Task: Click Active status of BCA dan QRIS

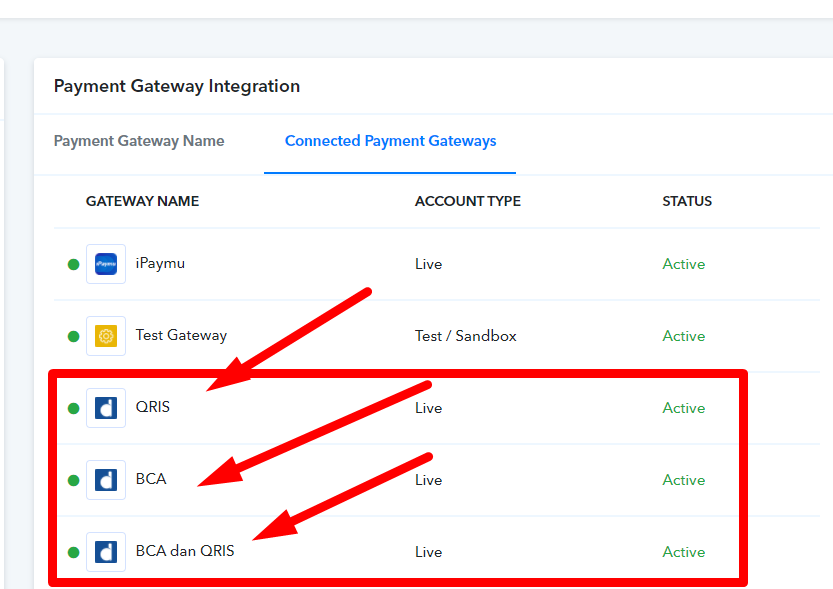Action: 684,552
